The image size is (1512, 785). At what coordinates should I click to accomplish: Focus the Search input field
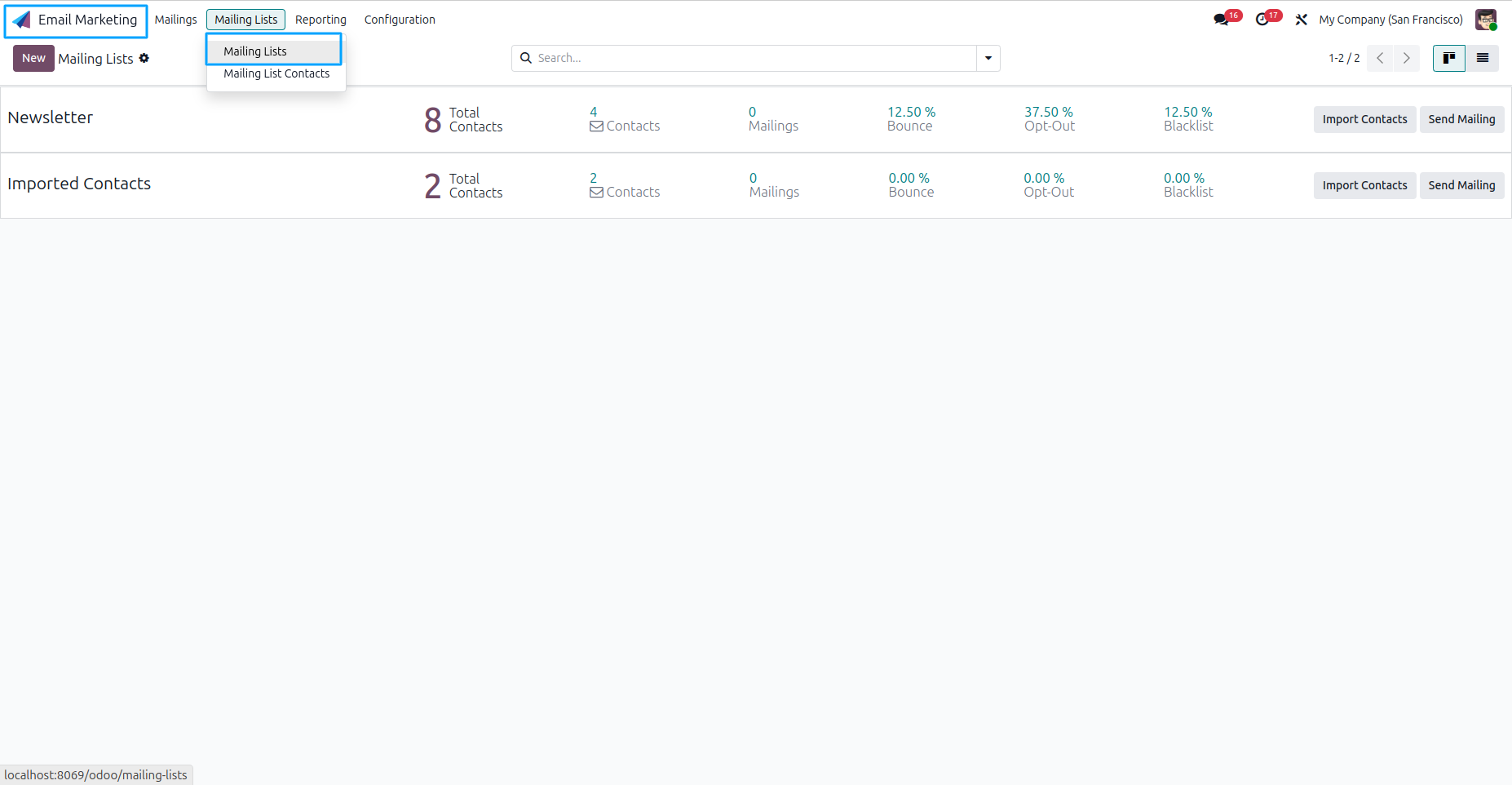[754, 58]
